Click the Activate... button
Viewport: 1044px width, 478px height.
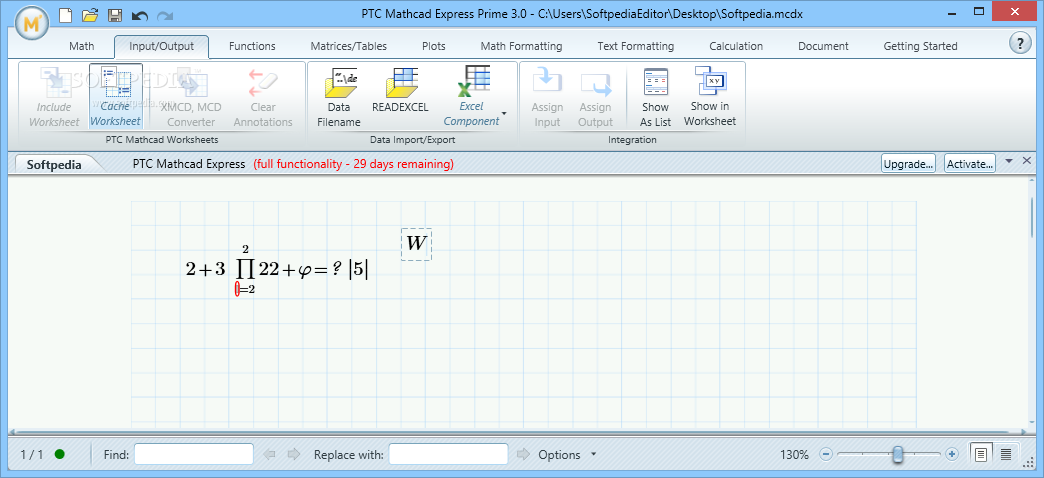[970, 163]
